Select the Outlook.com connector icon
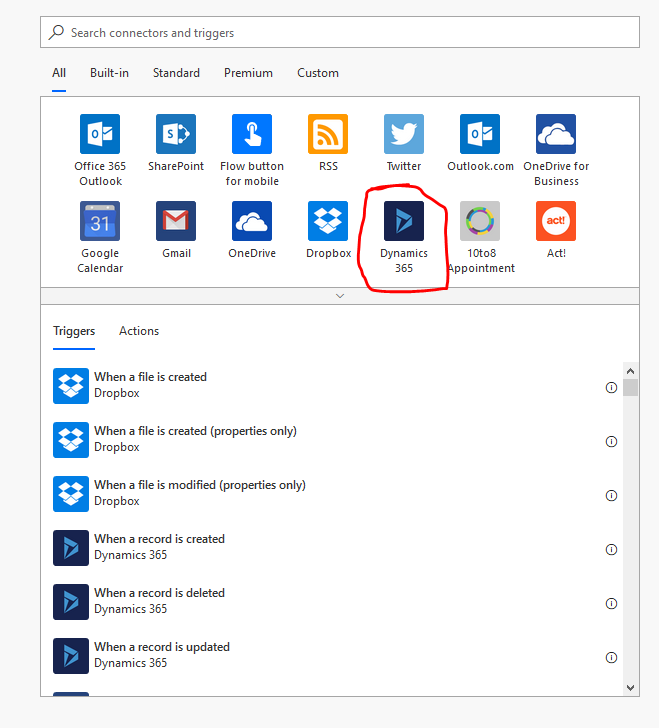 point(480,134)
